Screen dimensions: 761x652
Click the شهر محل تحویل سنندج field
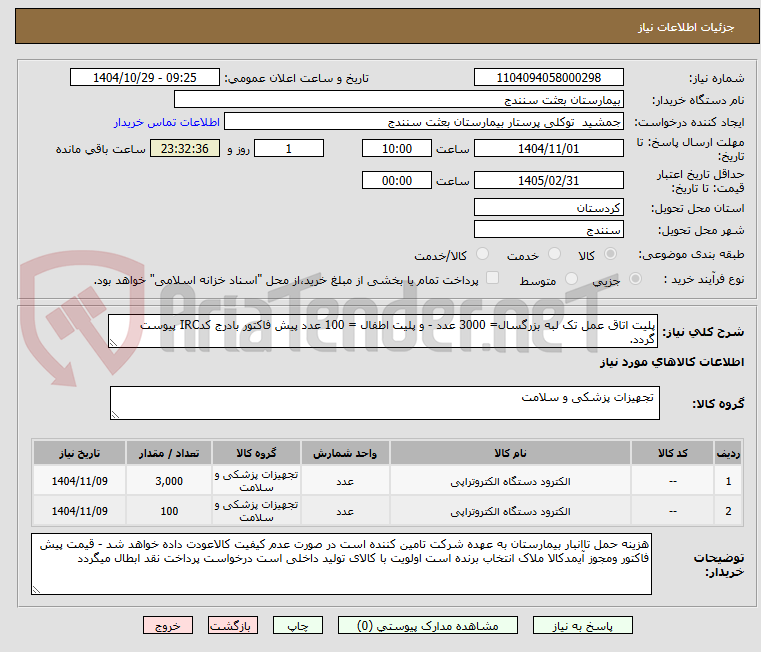coord(548,229)
